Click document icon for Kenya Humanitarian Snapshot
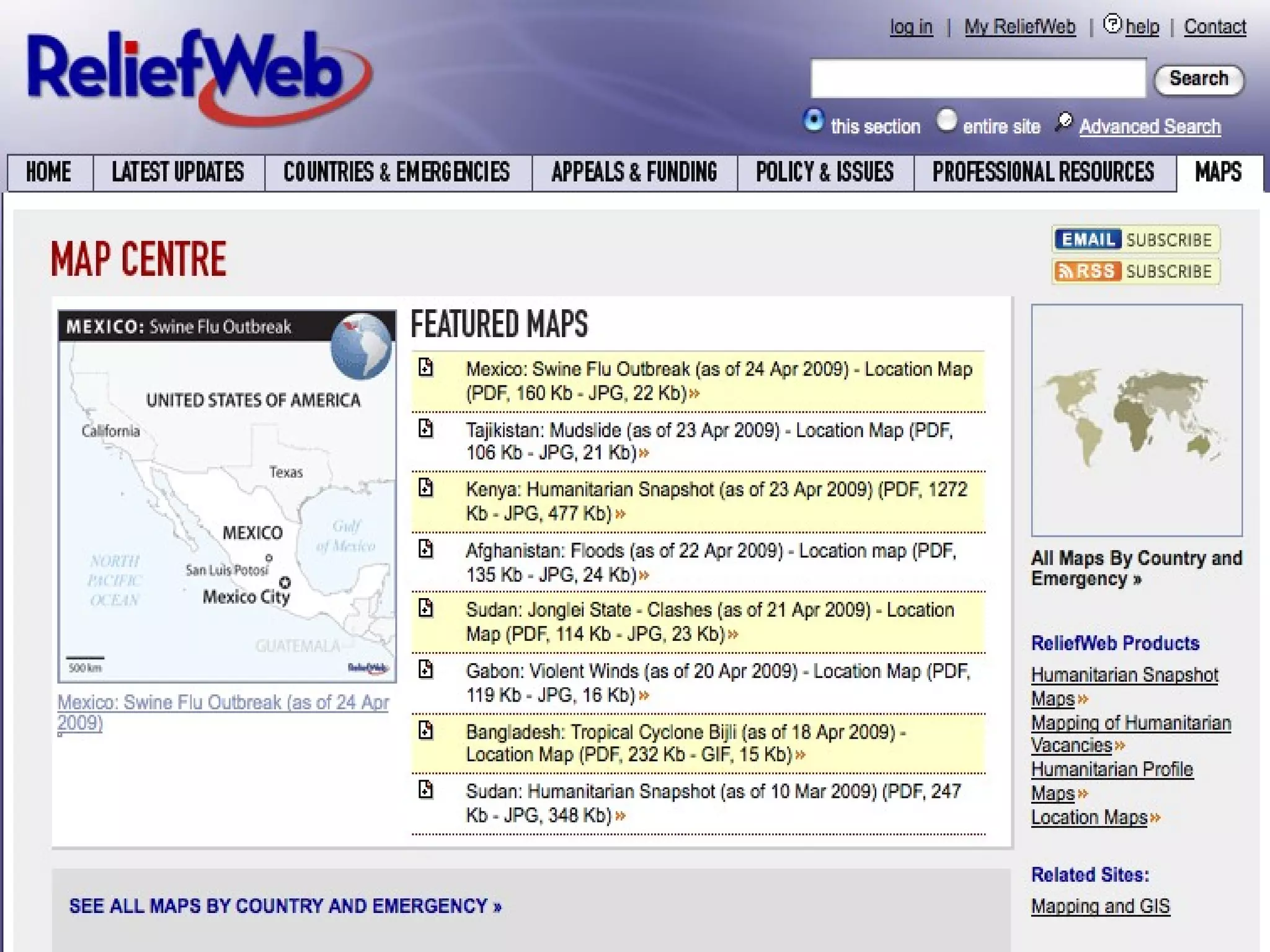Viewport: 1270px width, 952px height. (x=425, y=488)
